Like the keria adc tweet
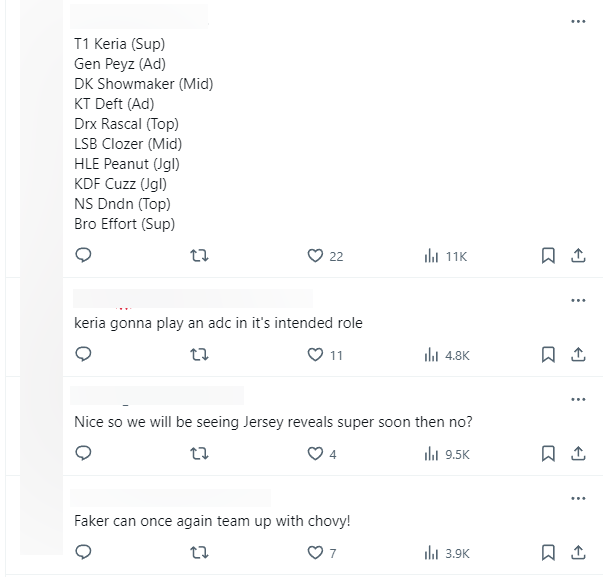Screen dimensions: 603x577 click(316, 354)
